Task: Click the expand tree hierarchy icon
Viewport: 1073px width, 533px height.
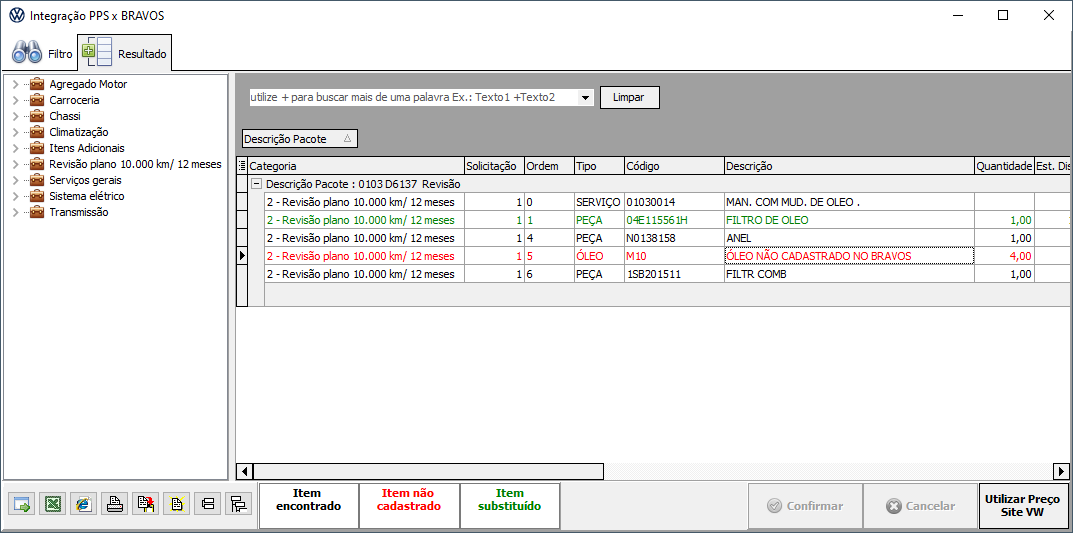Action: [x=238, y=504]
